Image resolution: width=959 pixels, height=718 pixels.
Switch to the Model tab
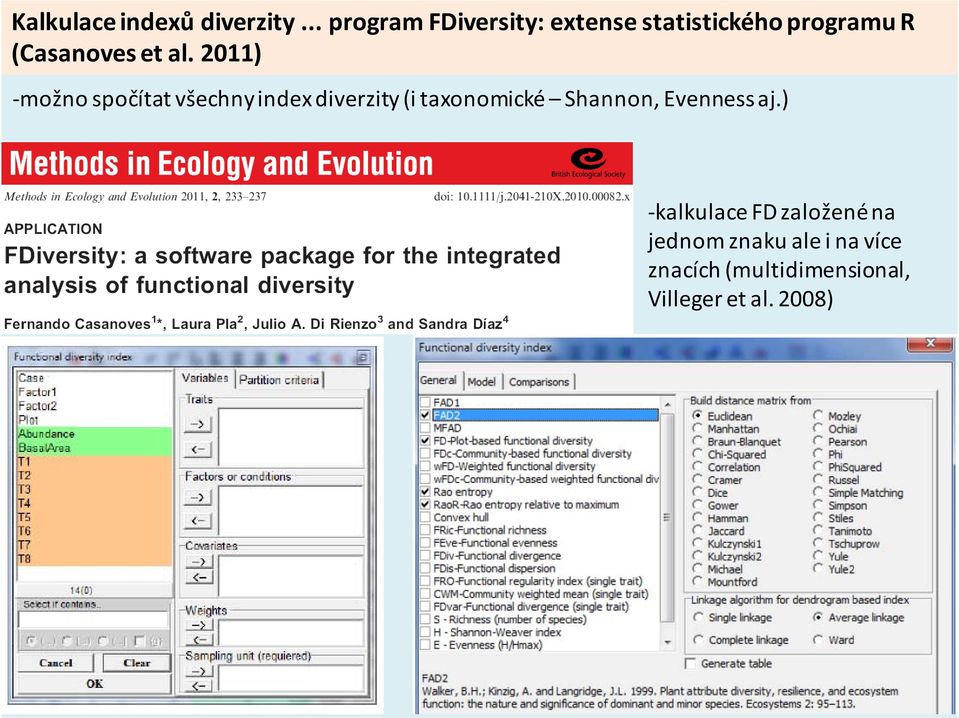[x=482, y=381]
